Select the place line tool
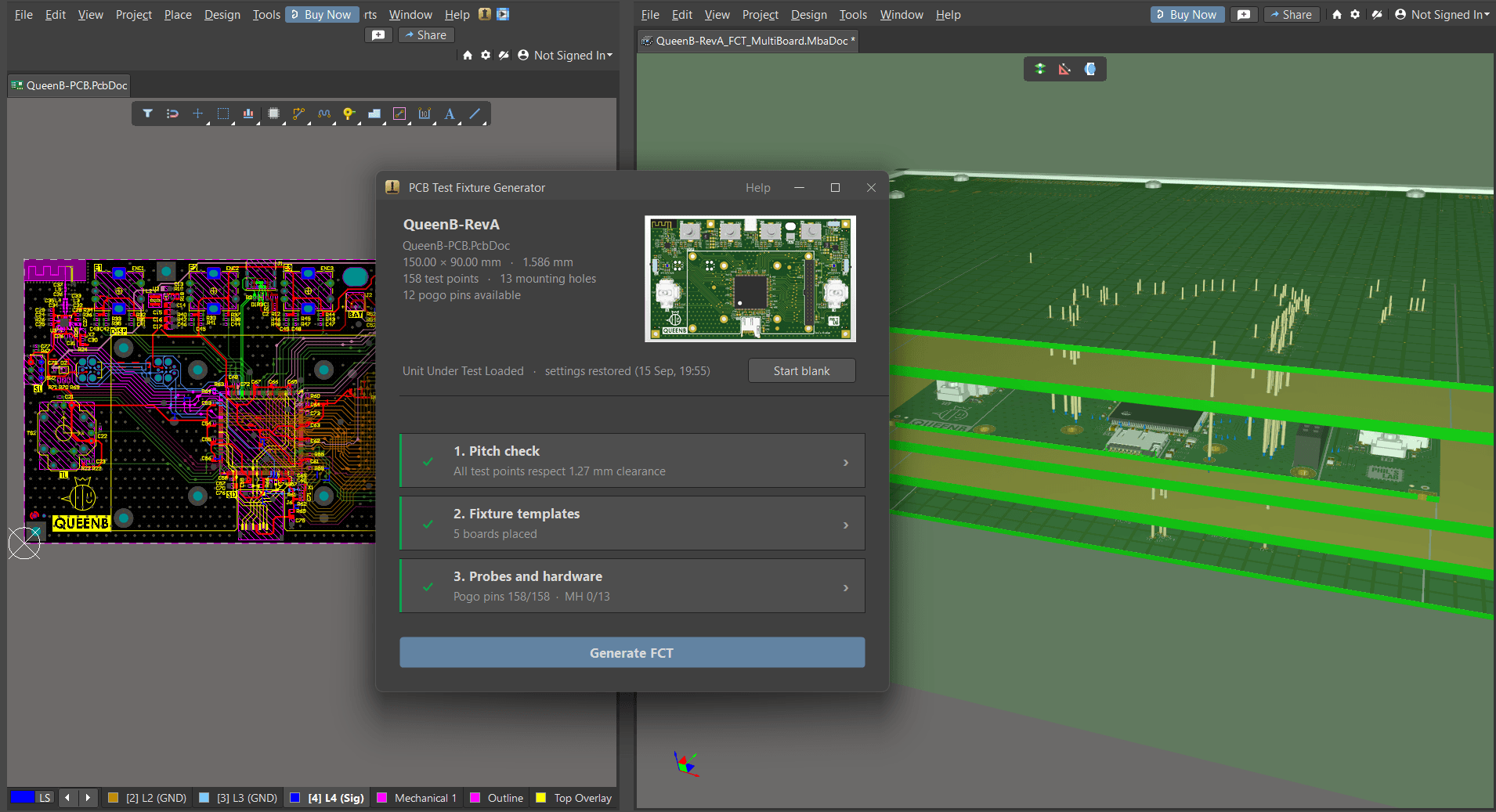 [x=475, y=114]
